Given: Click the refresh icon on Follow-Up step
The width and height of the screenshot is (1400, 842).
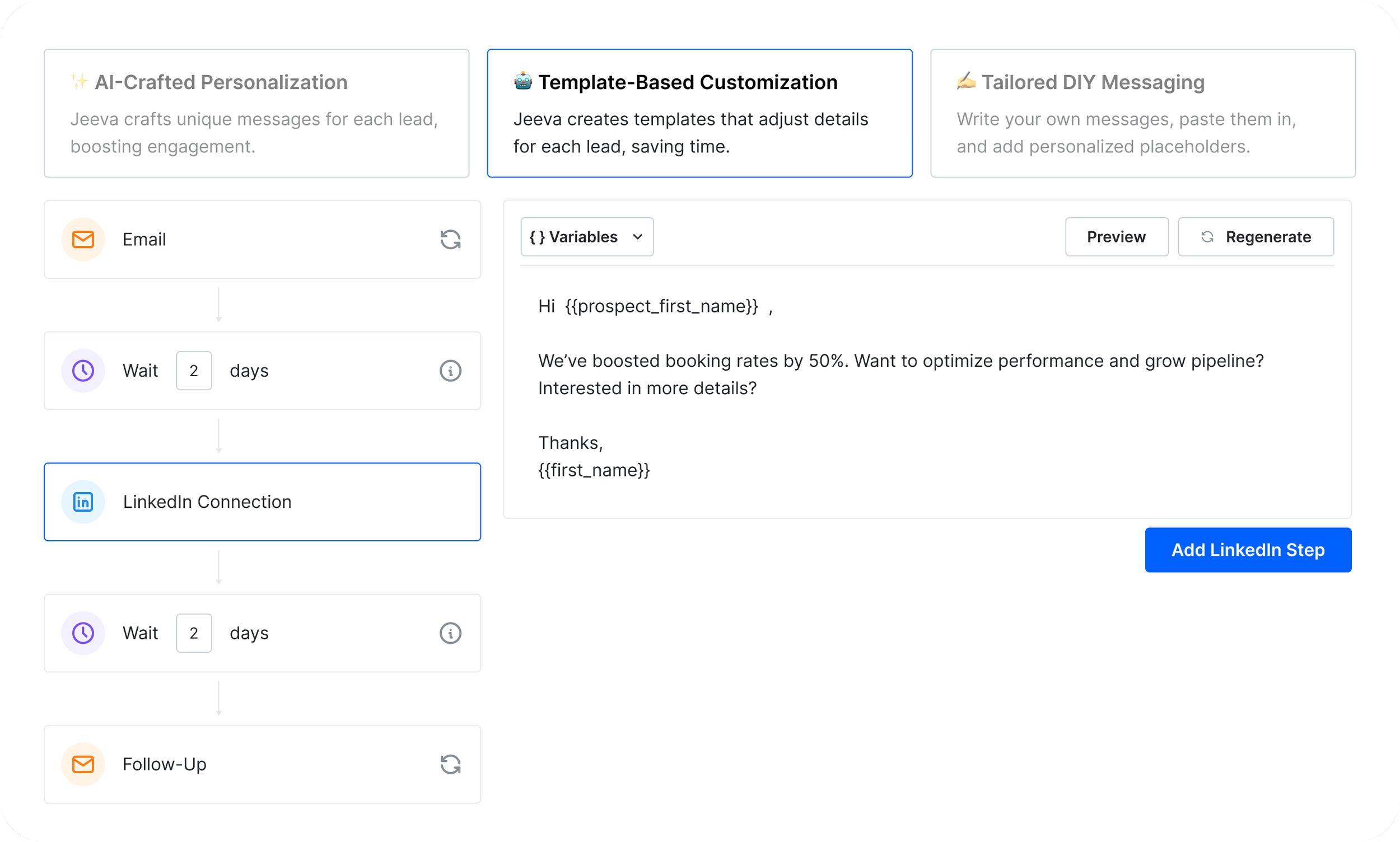Looking at the screenshot, I should [450, 764].
